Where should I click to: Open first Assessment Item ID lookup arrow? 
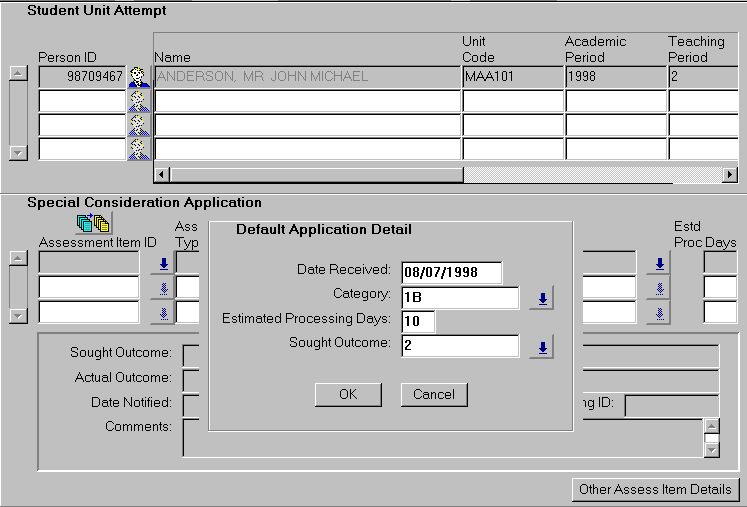162,264
